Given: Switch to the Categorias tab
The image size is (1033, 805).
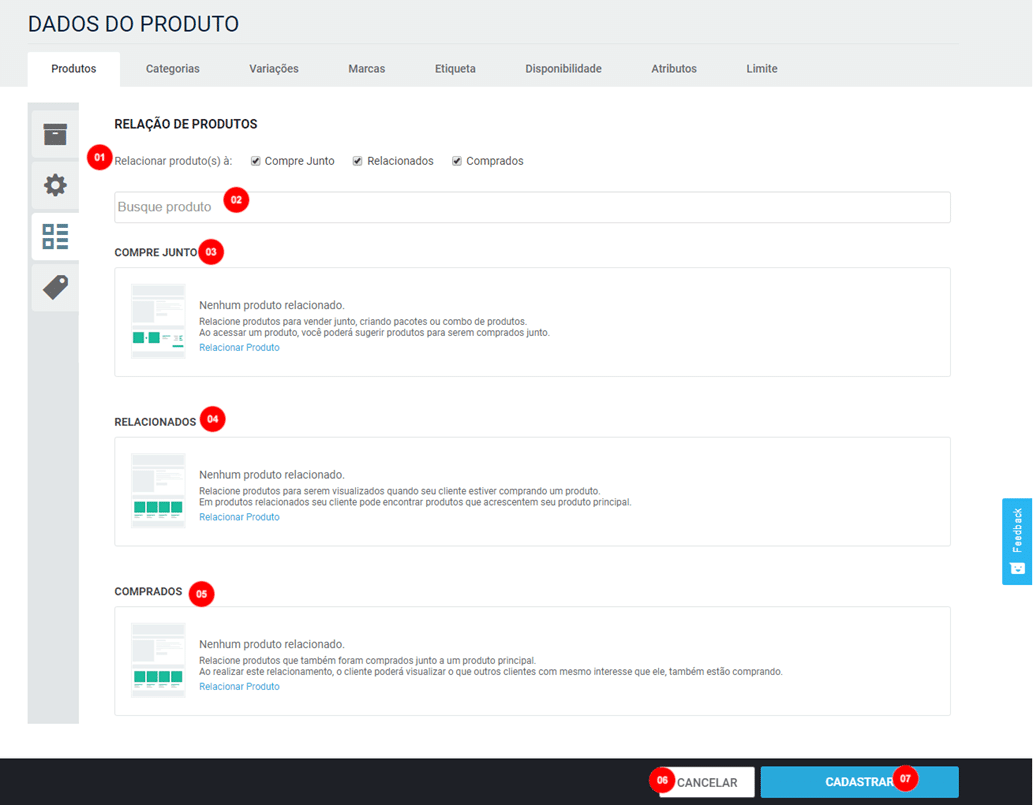Looking at the screenshot, I should [x=173, y=69].
